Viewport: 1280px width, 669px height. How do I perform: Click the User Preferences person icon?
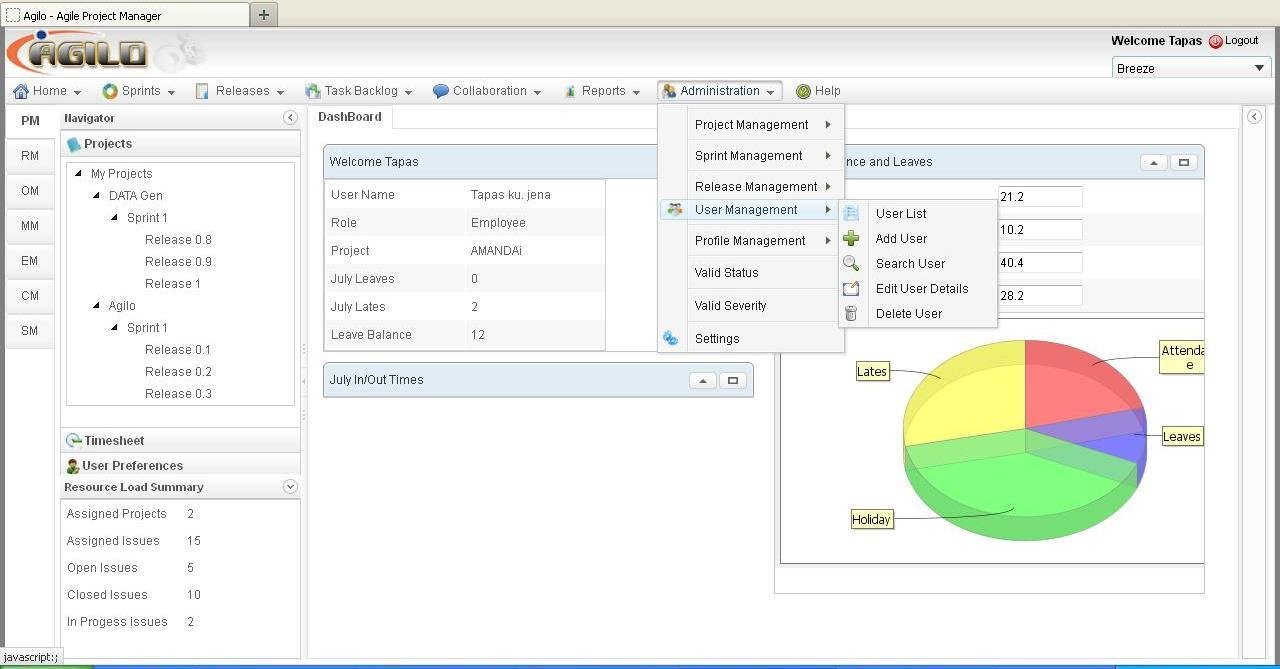tap(72, 465)
